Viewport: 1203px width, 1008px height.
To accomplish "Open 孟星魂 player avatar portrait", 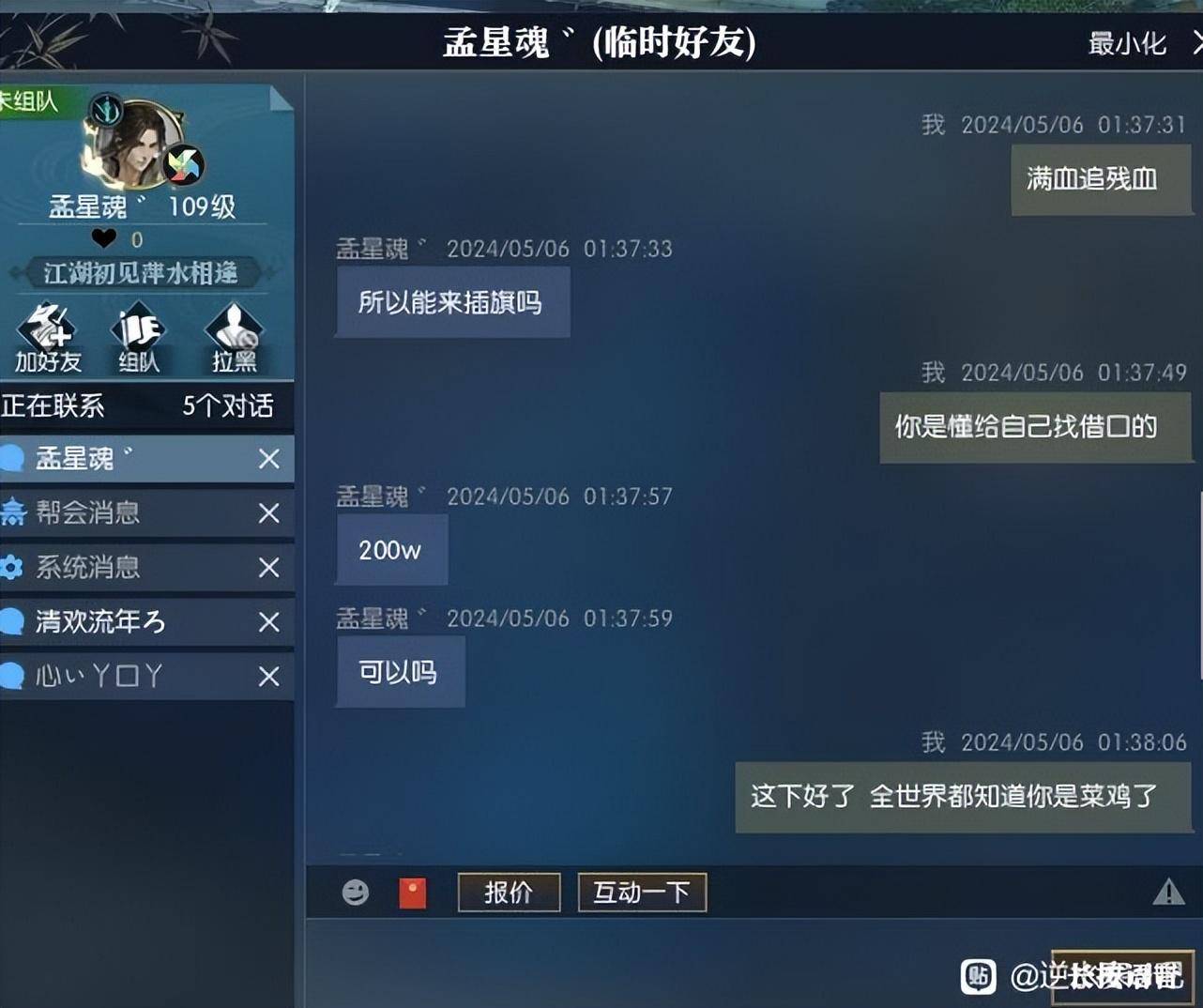I will pos(139,145).
